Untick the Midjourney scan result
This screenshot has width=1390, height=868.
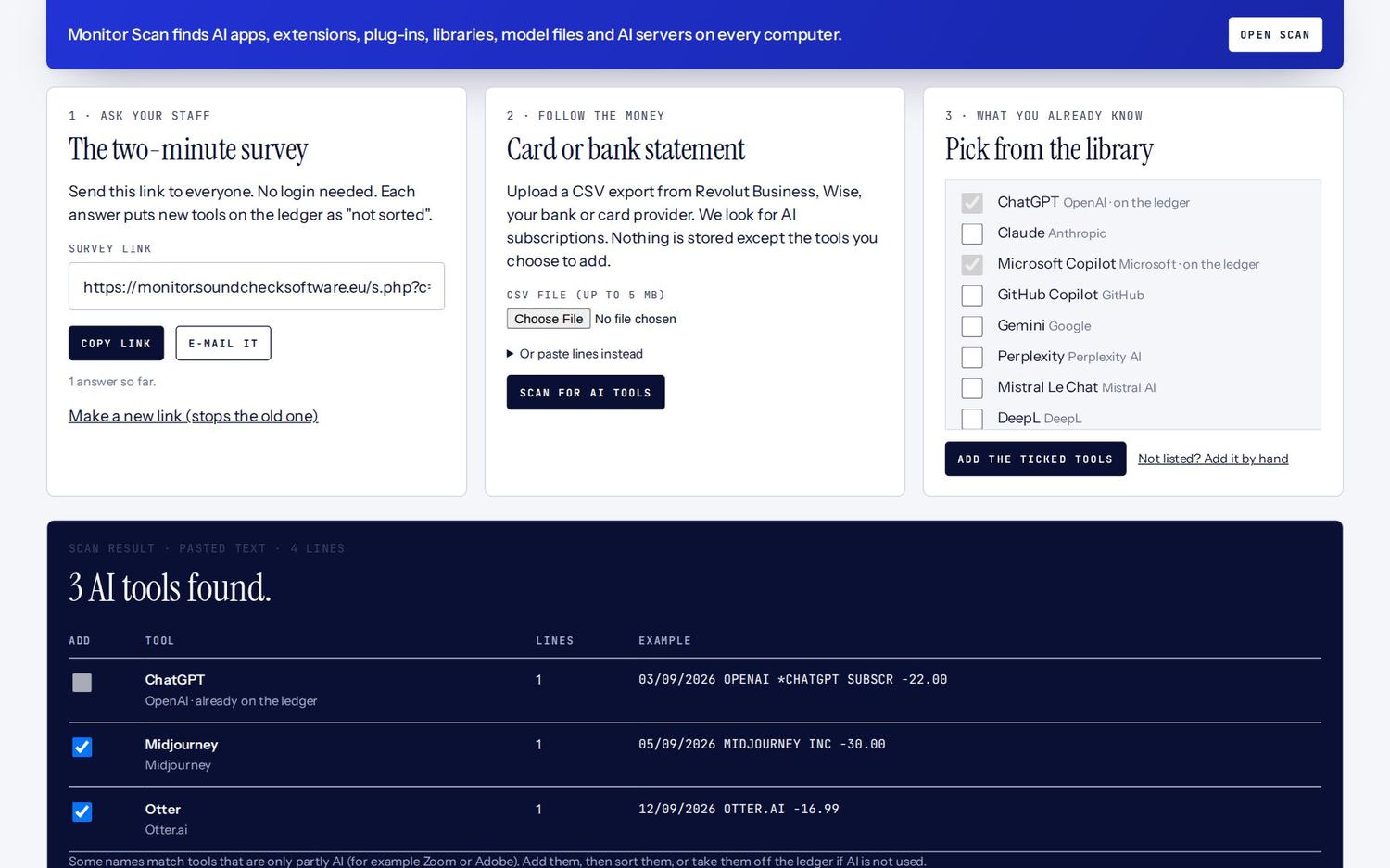82,748
